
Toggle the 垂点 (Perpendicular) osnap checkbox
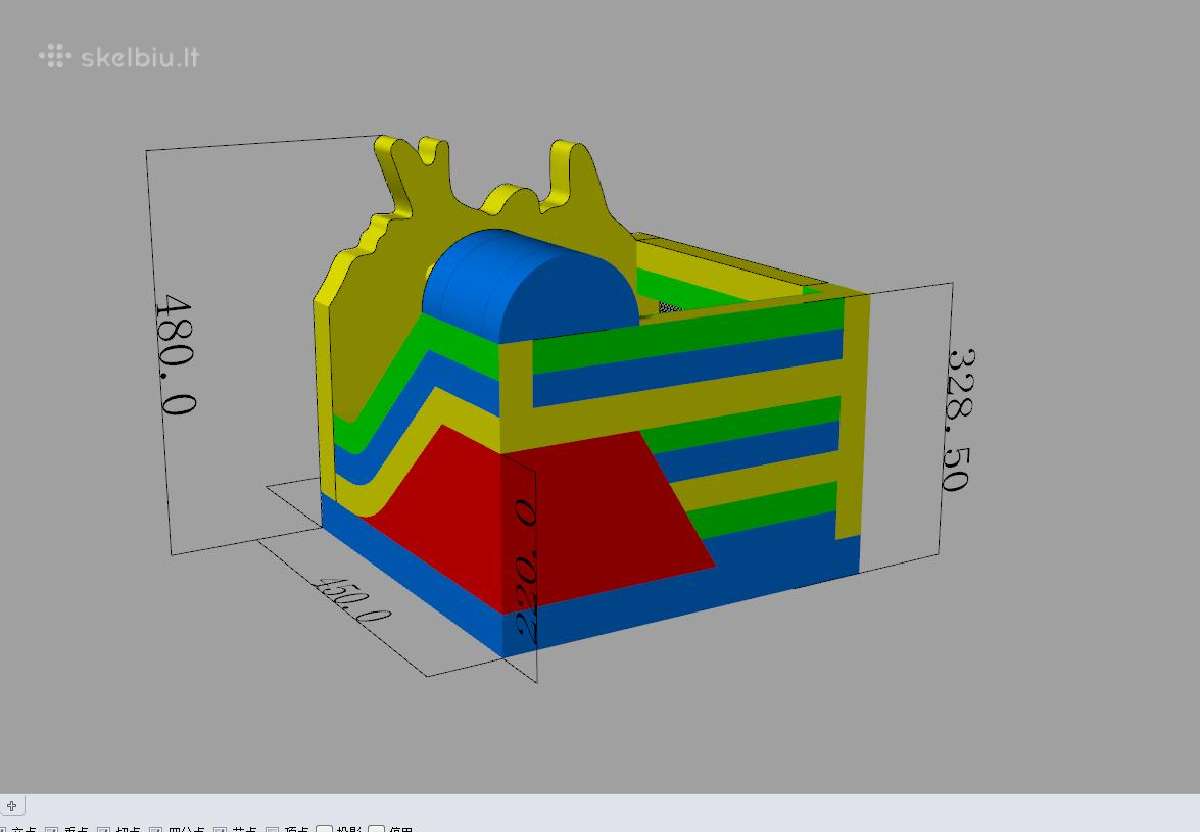point(52,829)
